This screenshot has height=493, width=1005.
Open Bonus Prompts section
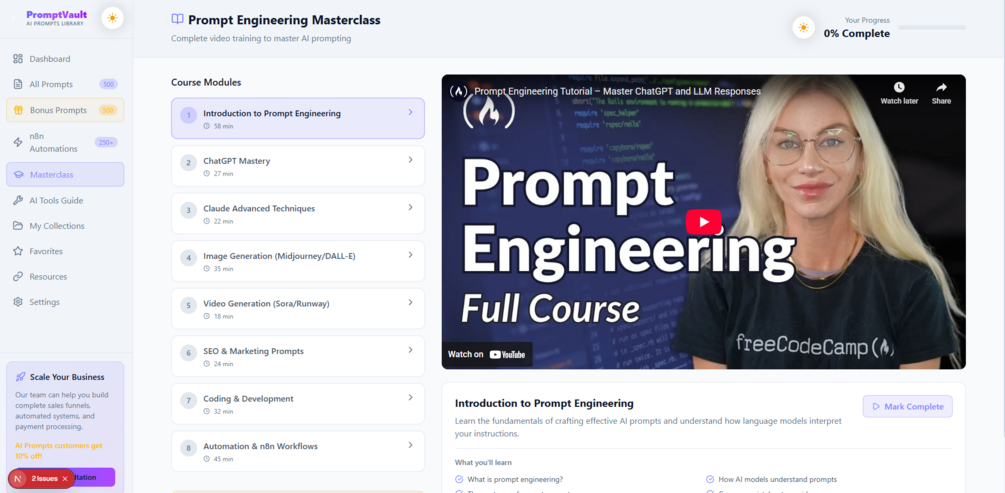coord(65,110)
